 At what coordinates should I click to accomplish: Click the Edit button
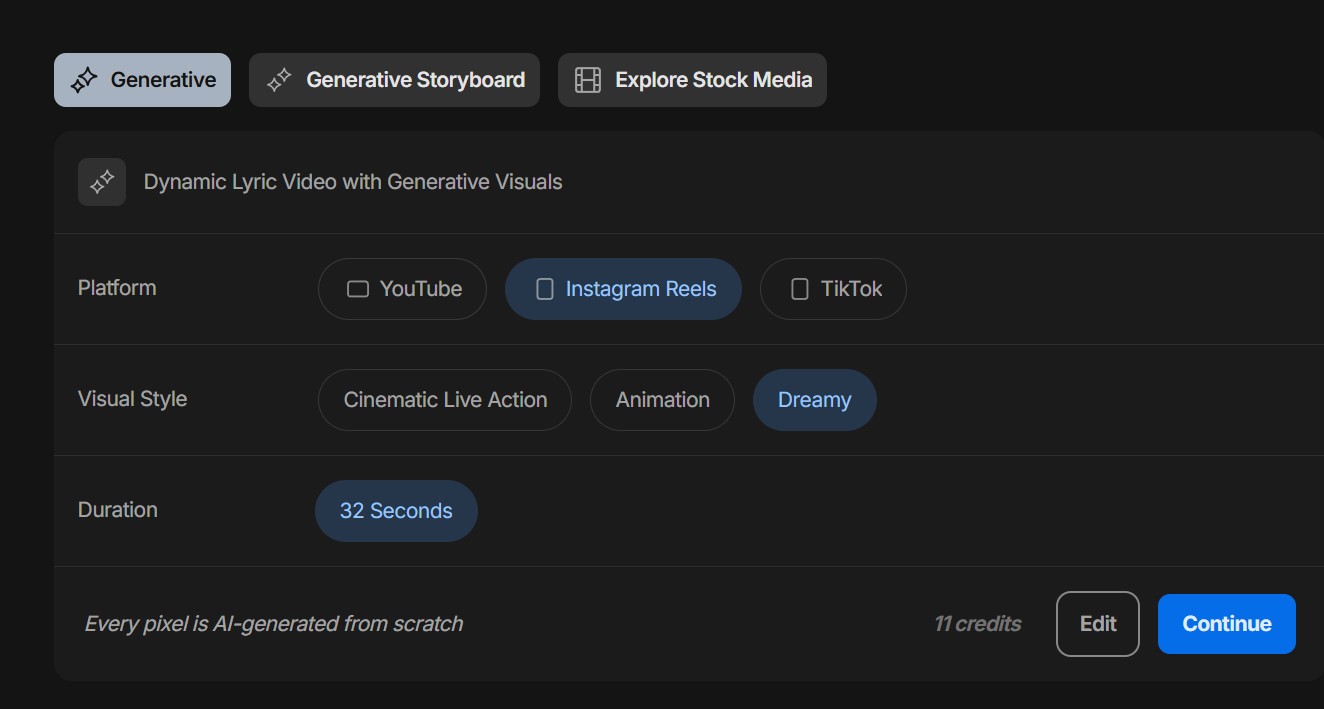click(1098, 624)
